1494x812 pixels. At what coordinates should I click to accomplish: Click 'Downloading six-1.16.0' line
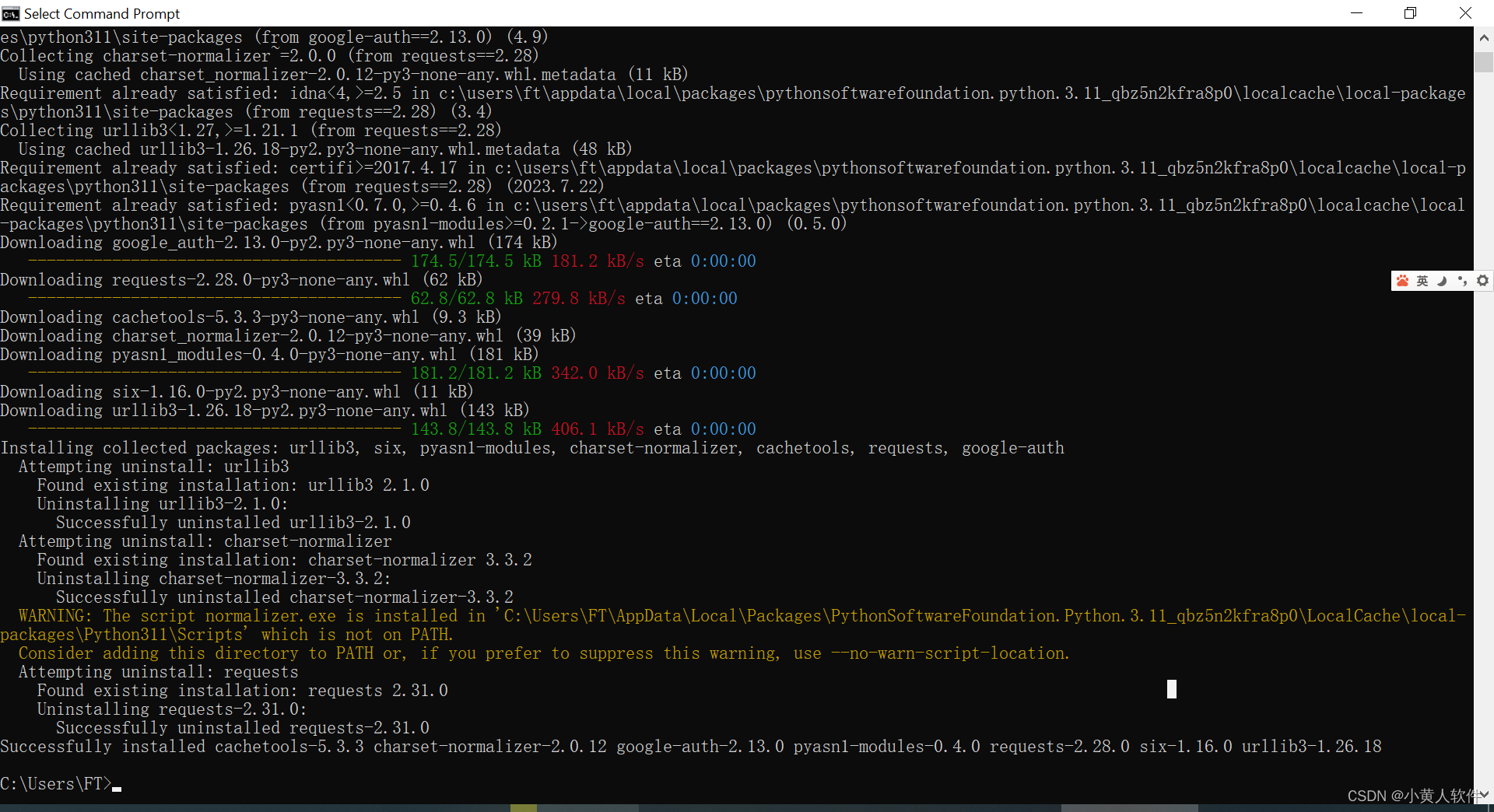tap(237, 392)
